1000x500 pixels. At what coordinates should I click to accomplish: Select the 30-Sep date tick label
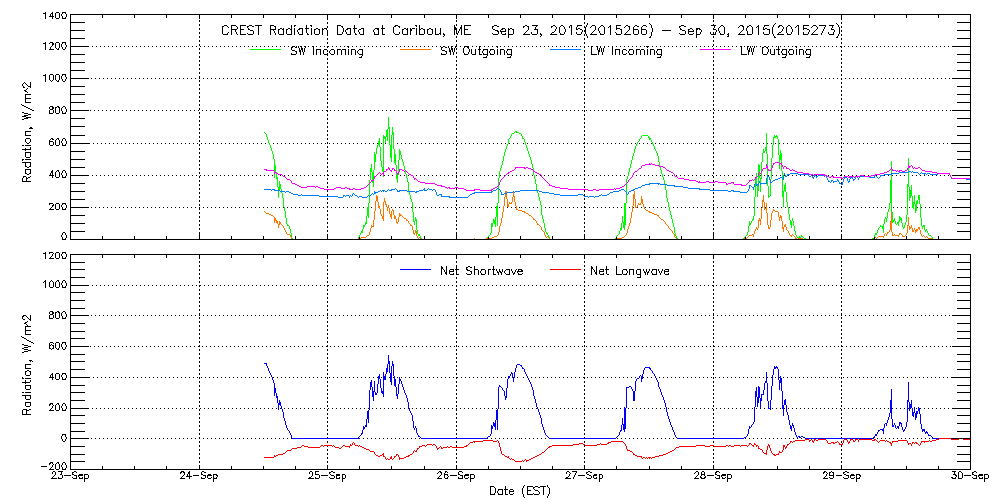coord(968,476)
